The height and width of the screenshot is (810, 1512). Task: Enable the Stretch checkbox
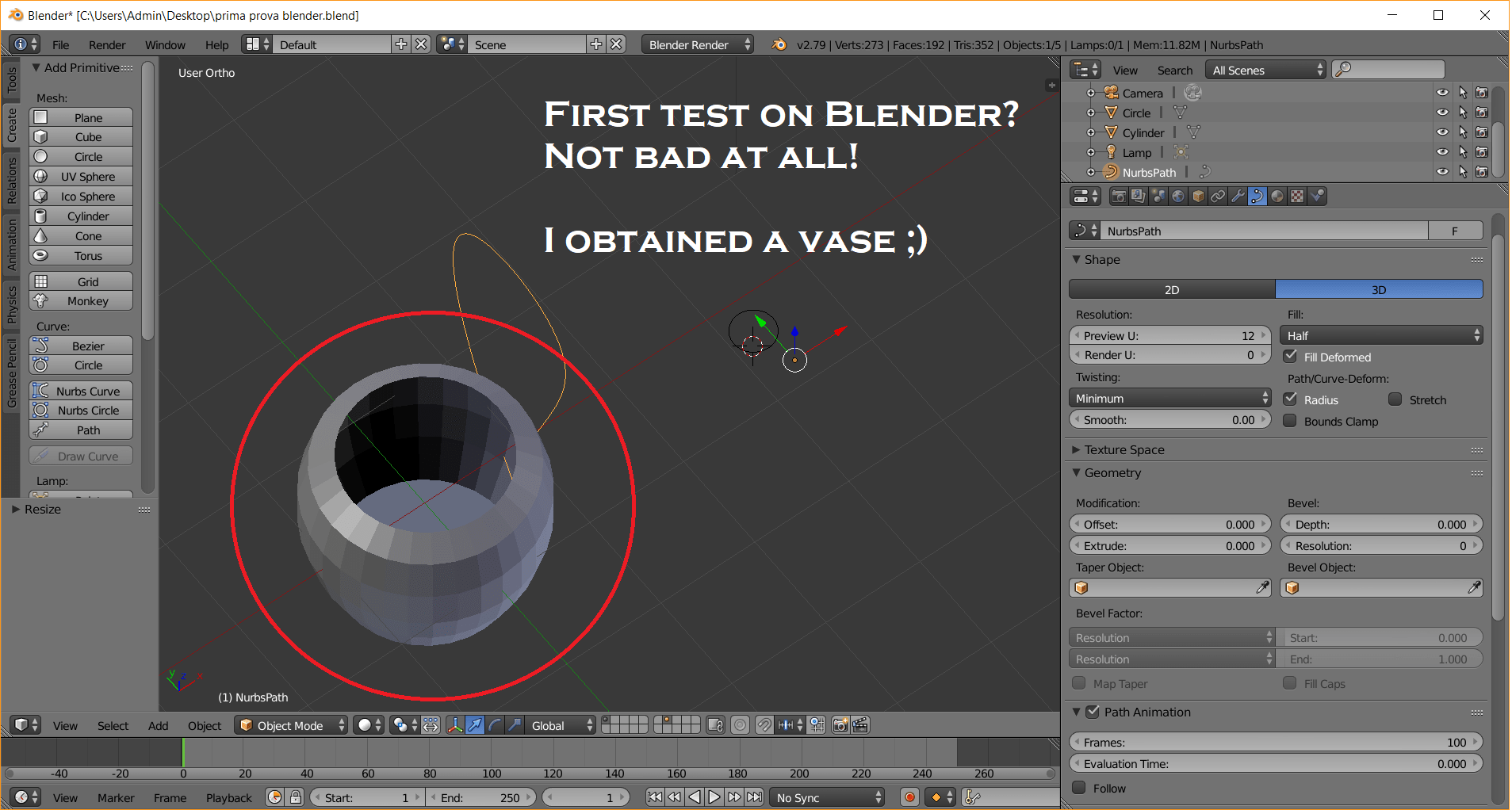click(1395, 399)
